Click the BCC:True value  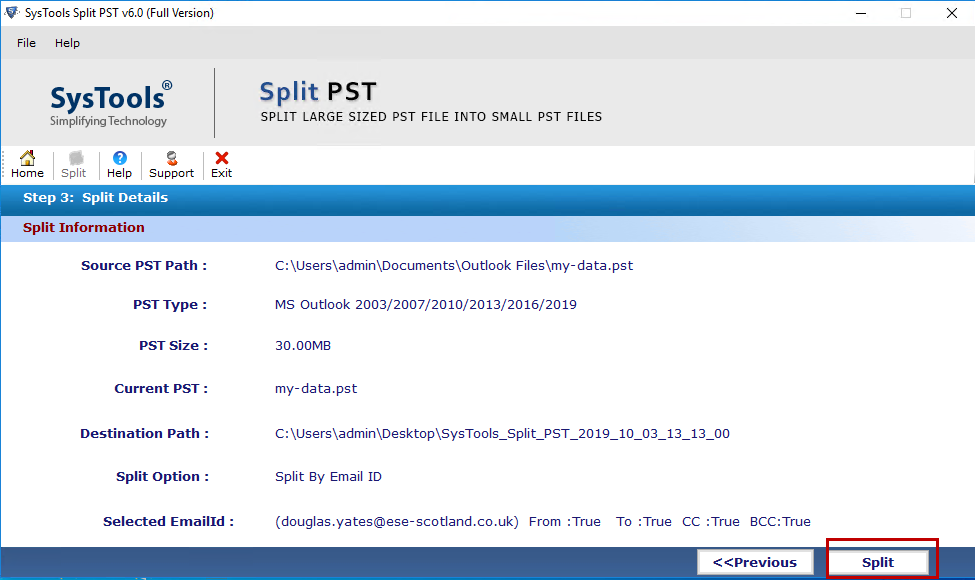(780, 522)
